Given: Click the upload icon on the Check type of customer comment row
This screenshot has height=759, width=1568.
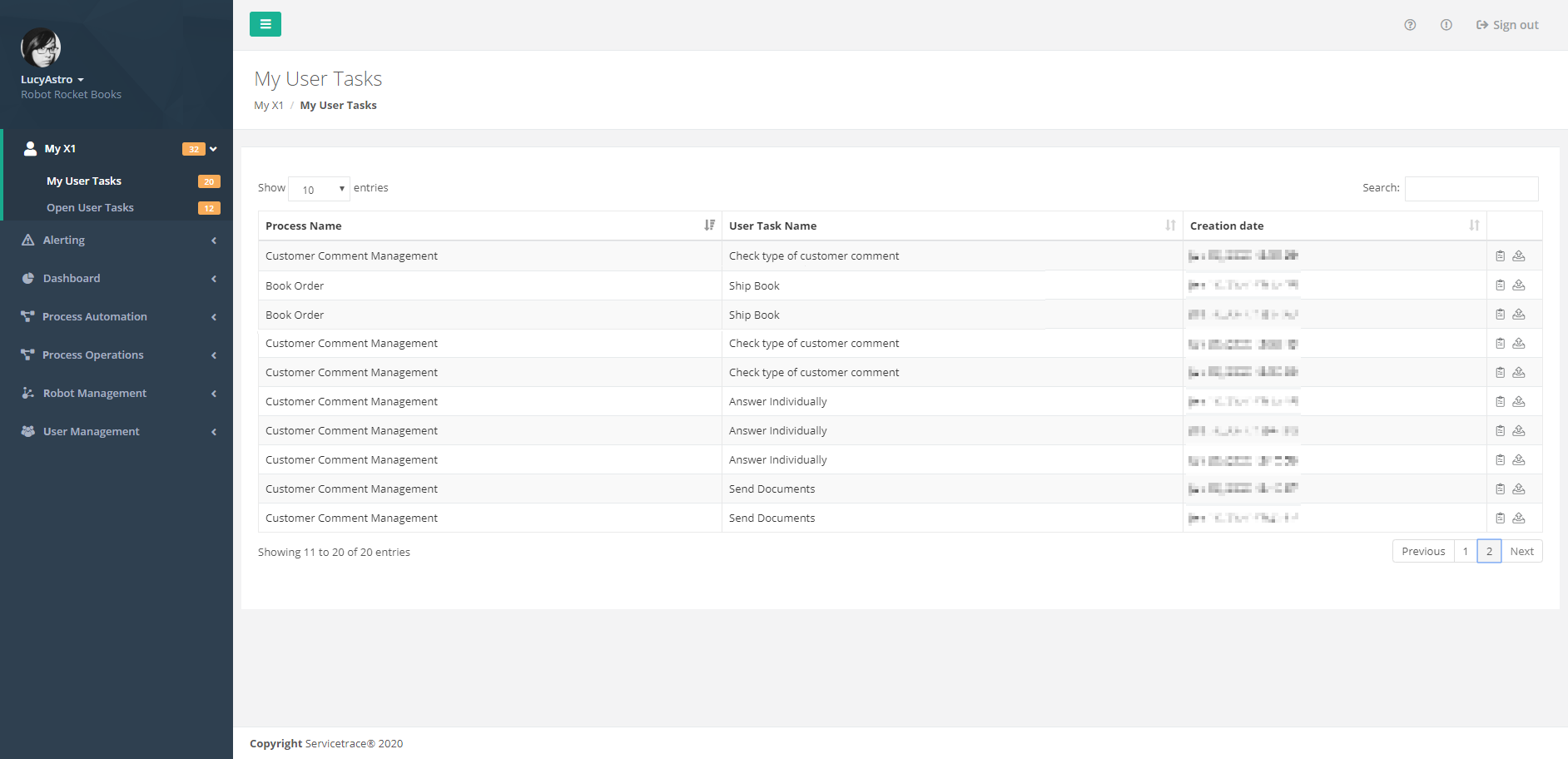Looking at the screenshot, I should click(x=1519, y=255).
